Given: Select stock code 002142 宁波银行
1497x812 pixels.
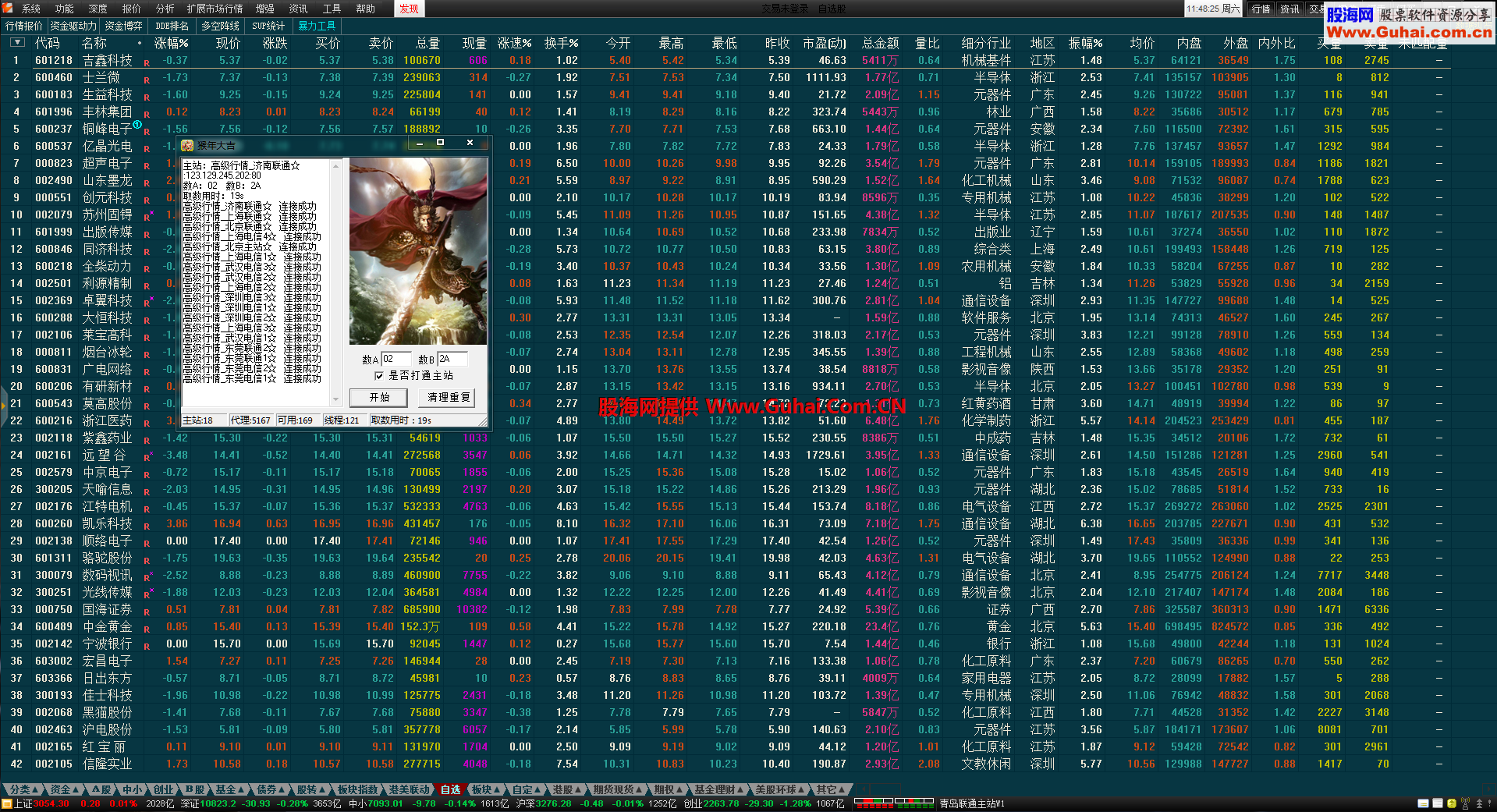Looking at the screenshot, I should tap(53, 644).
